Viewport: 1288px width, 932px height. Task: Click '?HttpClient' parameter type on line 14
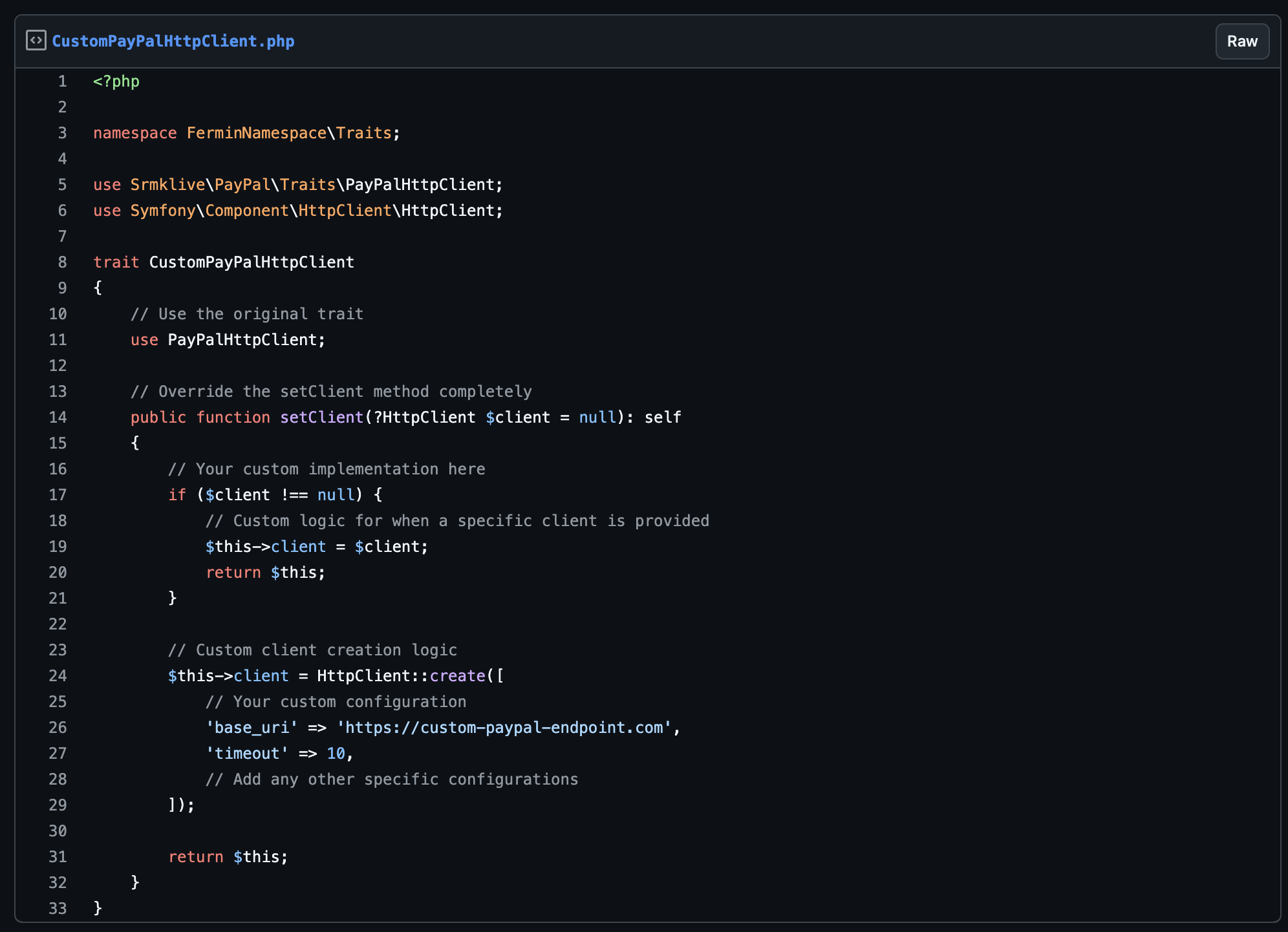coord(425,418)
